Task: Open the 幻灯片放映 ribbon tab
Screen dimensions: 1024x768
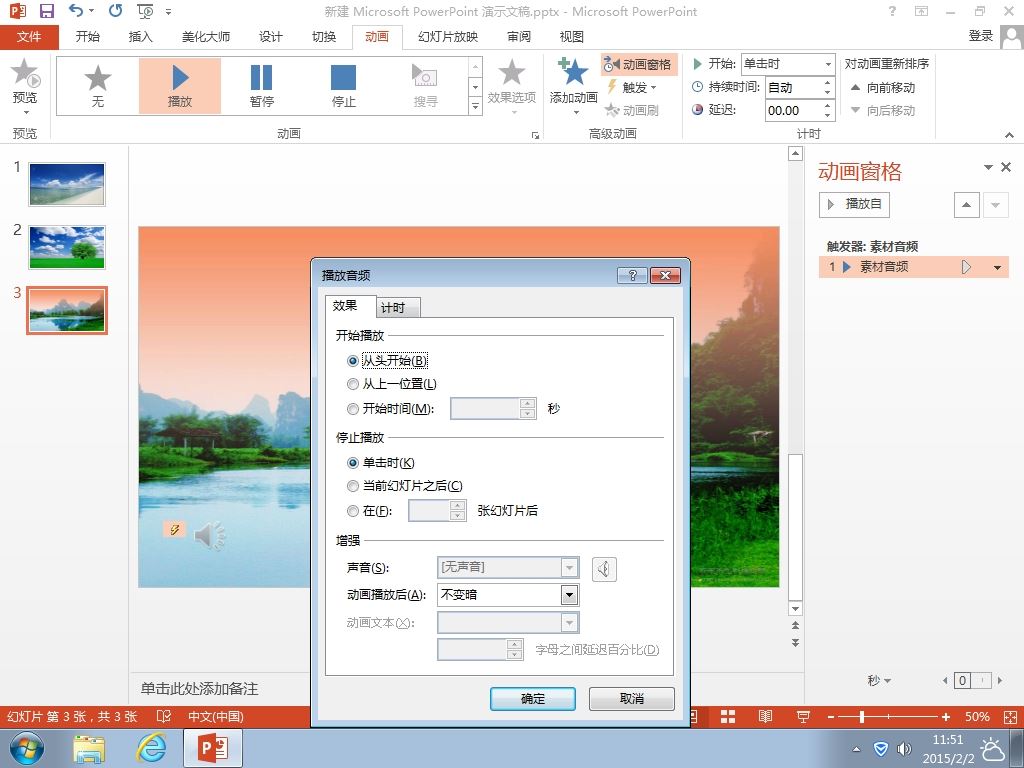Action: pyautogui.click(x=448, y=37)
